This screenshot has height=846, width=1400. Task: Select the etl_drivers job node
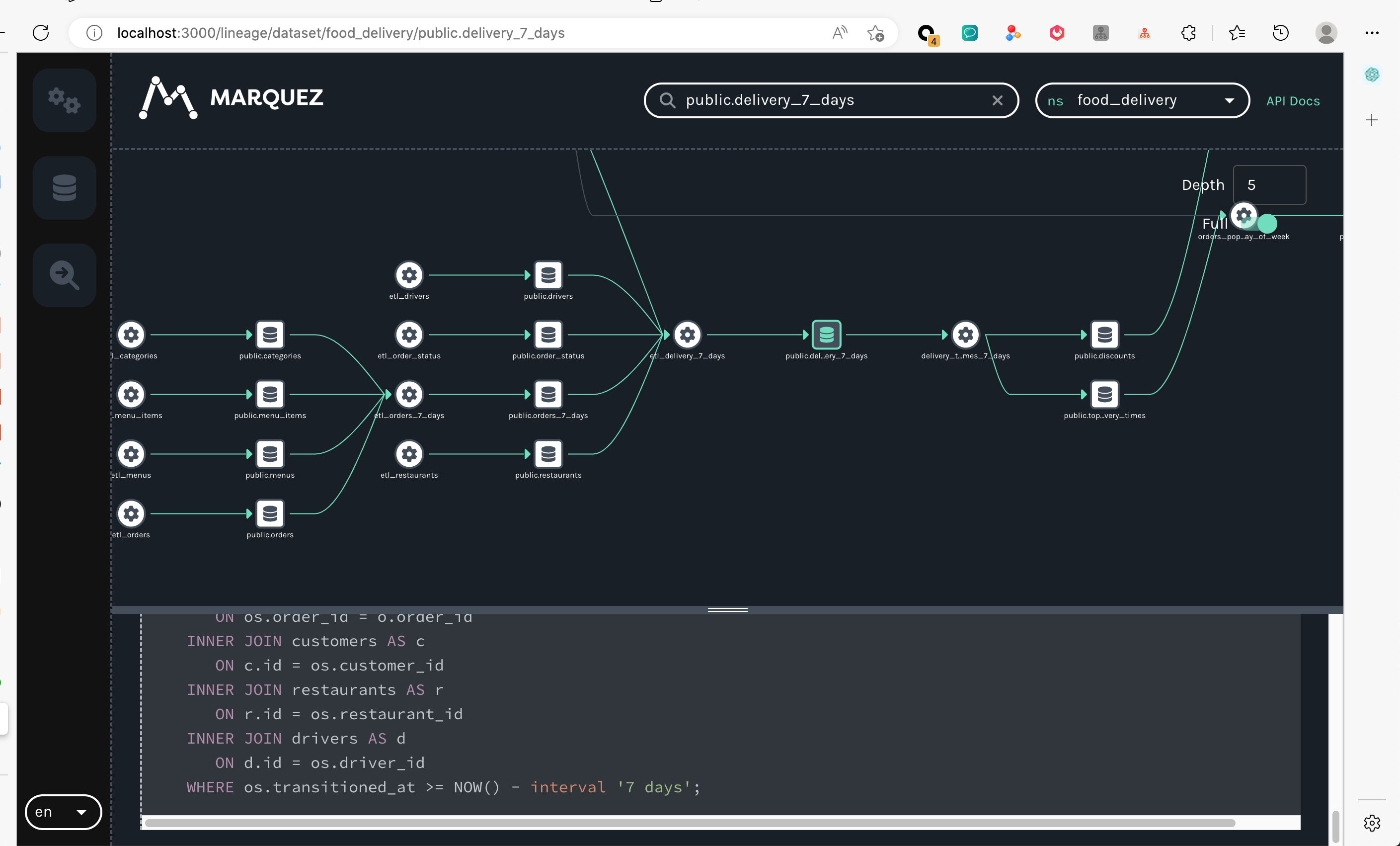tap(409, 275)
